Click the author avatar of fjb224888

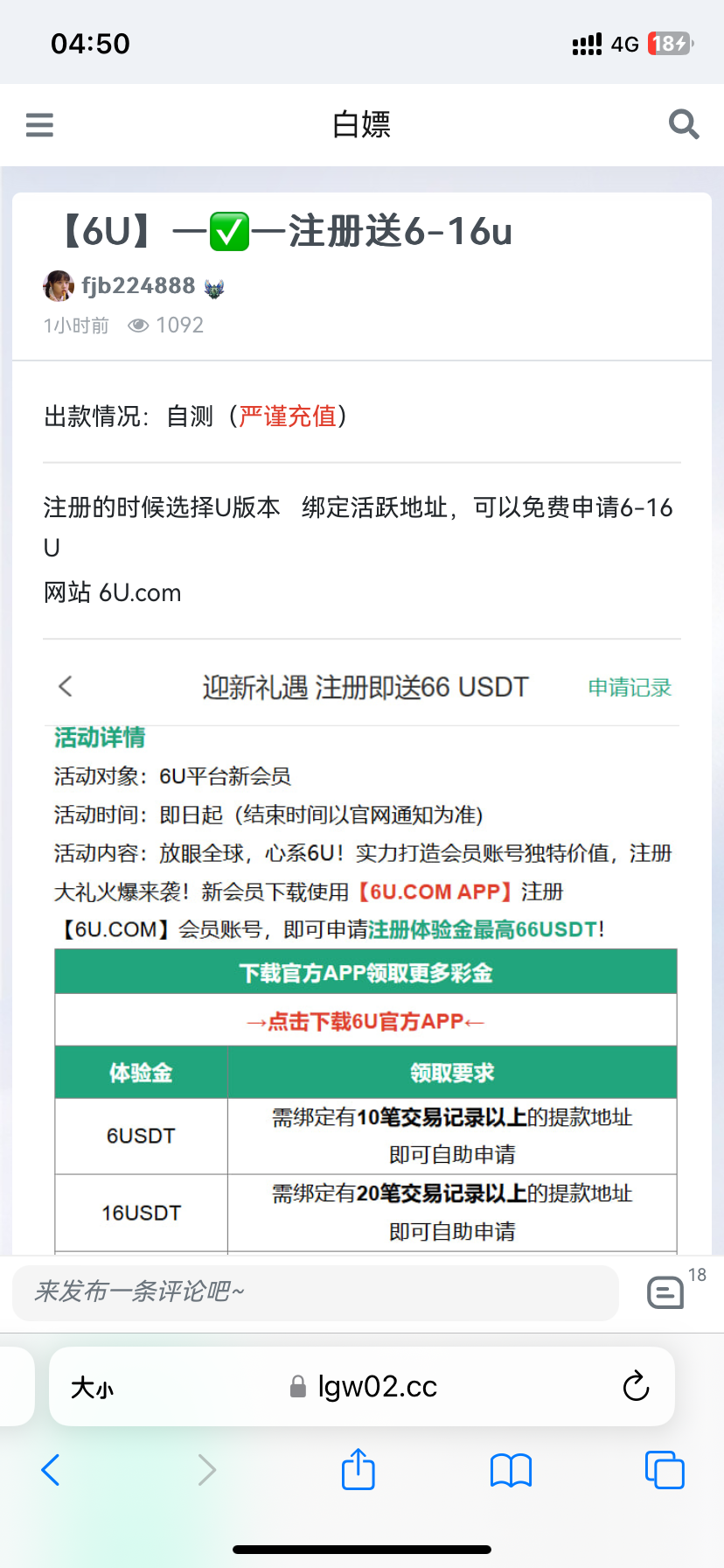coord(59,286)
